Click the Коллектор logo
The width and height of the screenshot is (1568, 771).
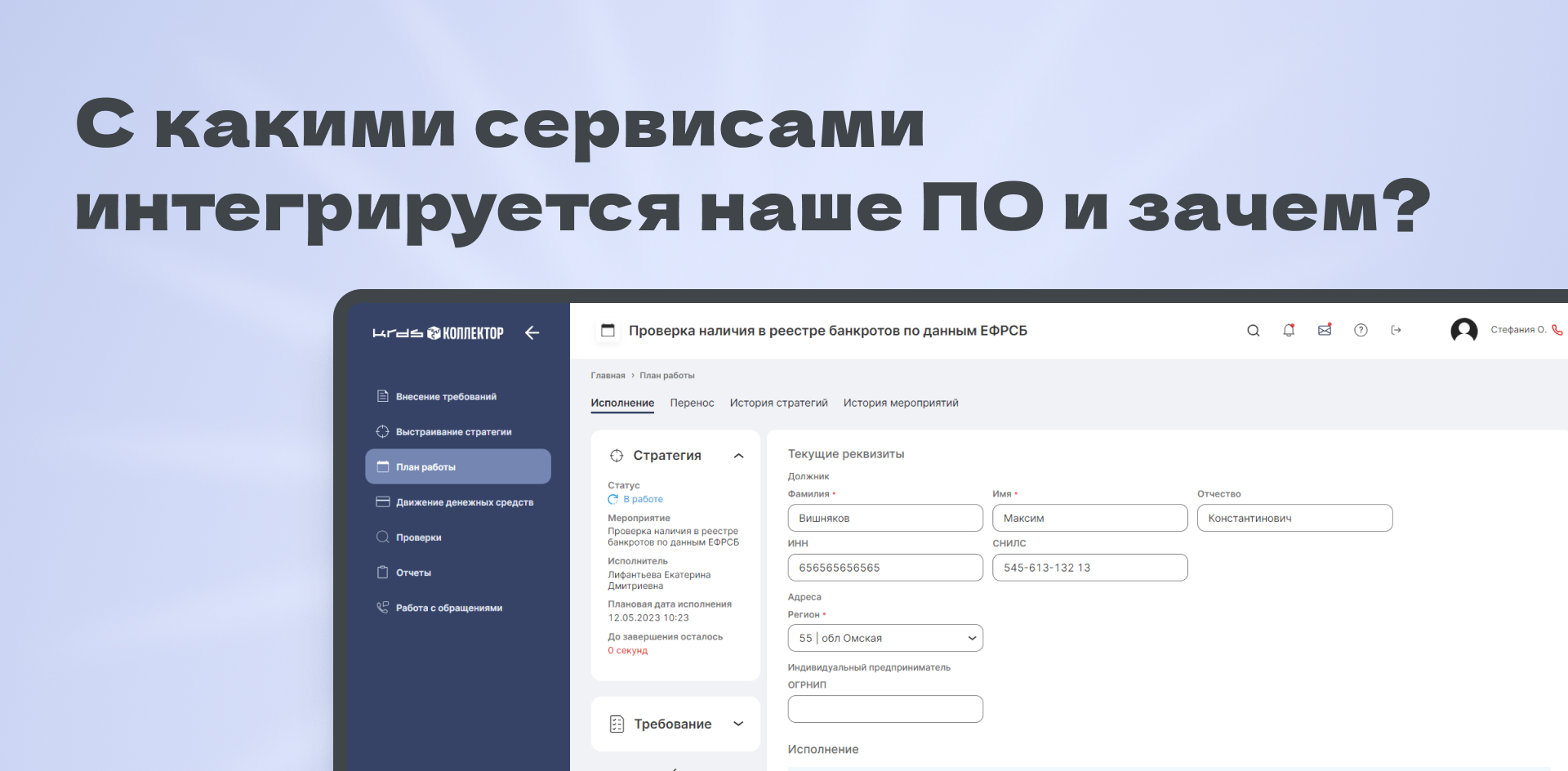click(438, 333)
